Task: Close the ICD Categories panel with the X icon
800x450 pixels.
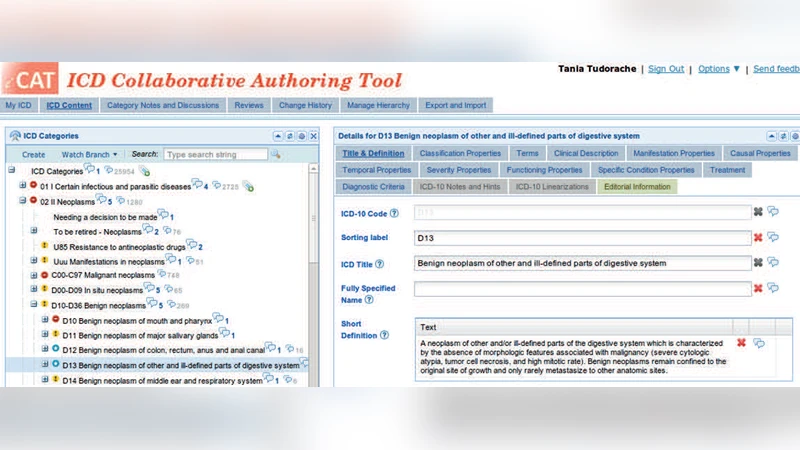Action: [x=313, y=136]
